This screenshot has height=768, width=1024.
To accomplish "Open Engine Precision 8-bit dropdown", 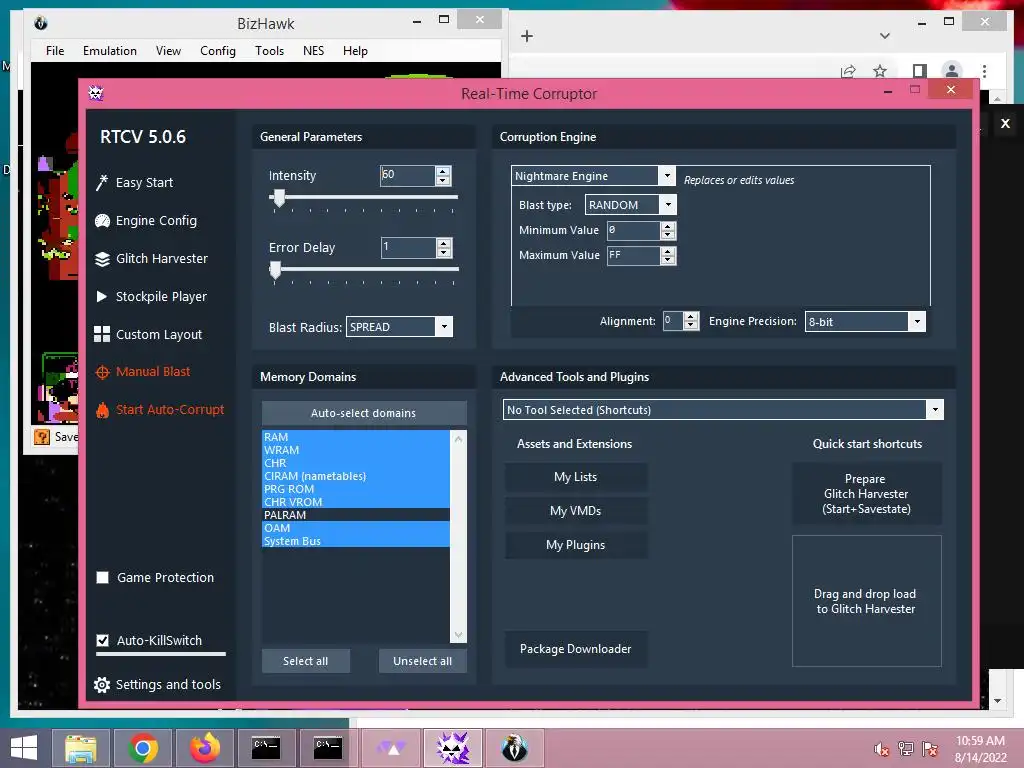I will pyautogui.click(x=918, y=321).
